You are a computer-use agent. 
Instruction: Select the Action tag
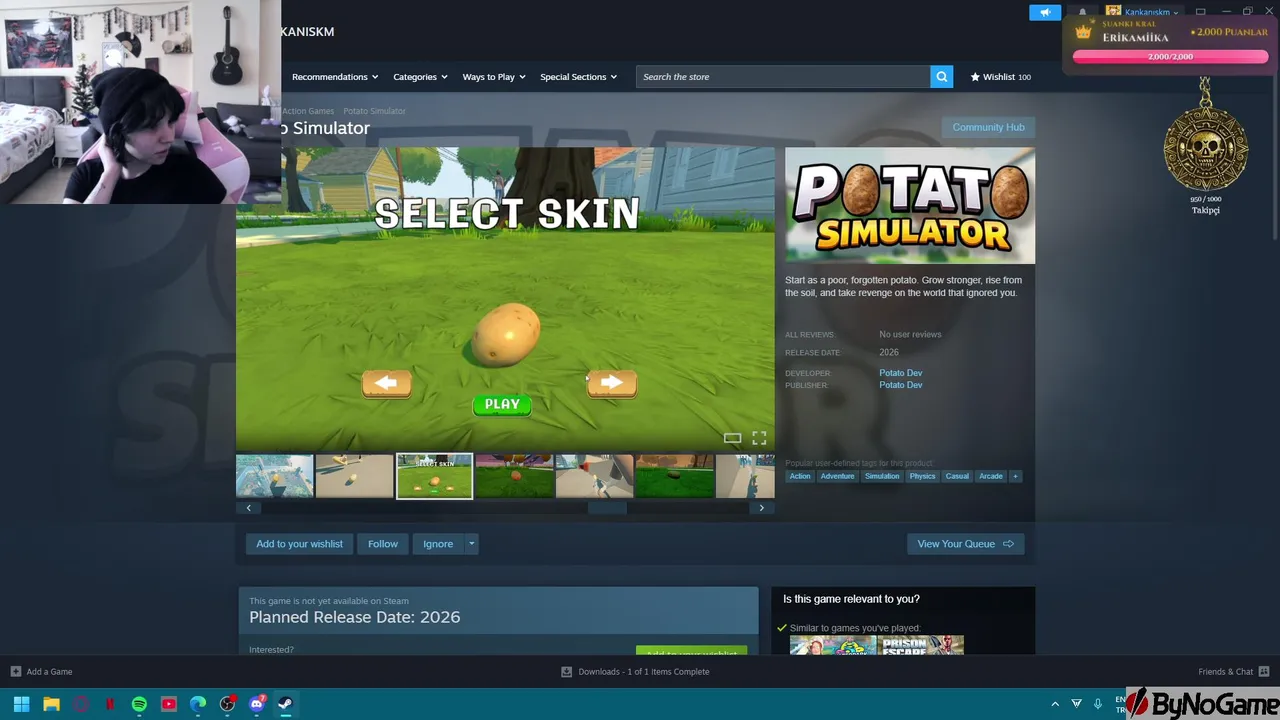point(800,476)
